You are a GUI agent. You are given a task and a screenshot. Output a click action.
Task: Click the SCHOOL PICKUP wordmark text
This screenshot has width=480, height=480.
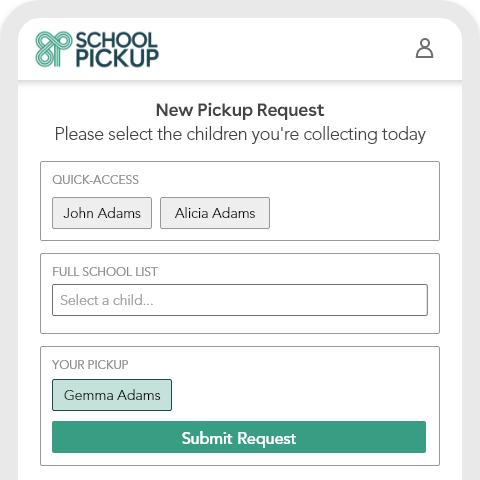click(117, 49)
